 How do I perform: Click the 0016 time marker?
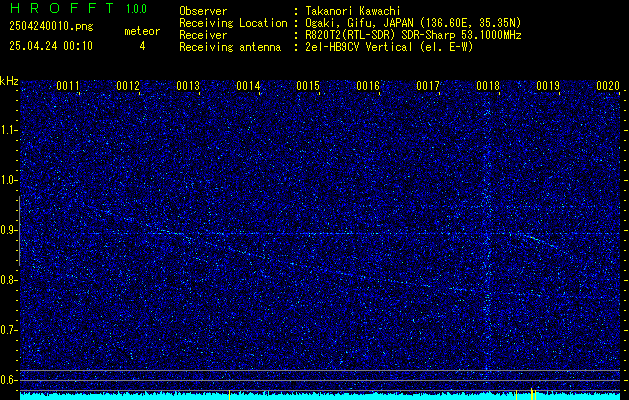(368, 86)
